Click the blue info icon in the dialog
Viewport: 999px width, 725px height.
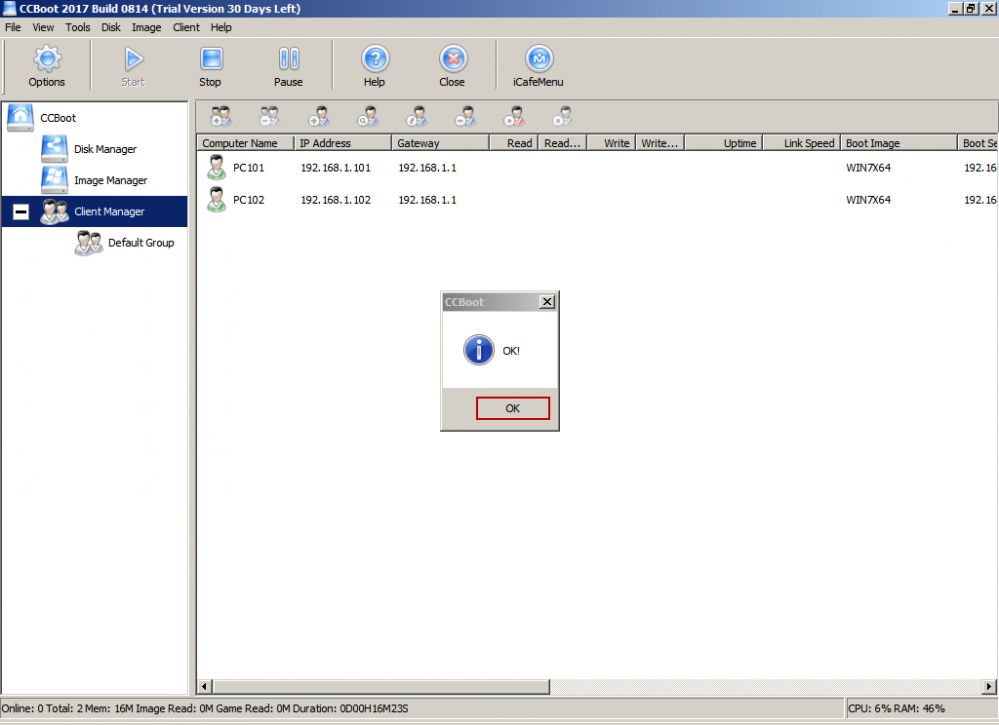478,350
